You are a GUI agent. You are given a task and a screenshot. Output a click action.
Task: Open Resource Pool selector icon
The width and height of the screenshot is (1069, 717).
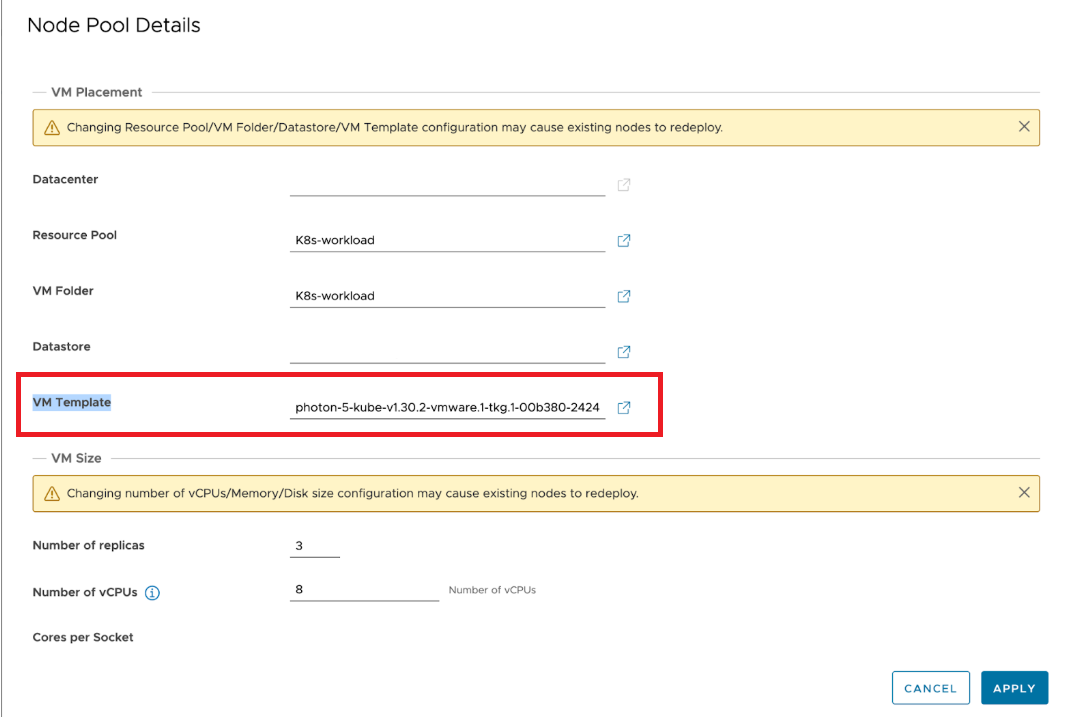click(x=624, y=241)
